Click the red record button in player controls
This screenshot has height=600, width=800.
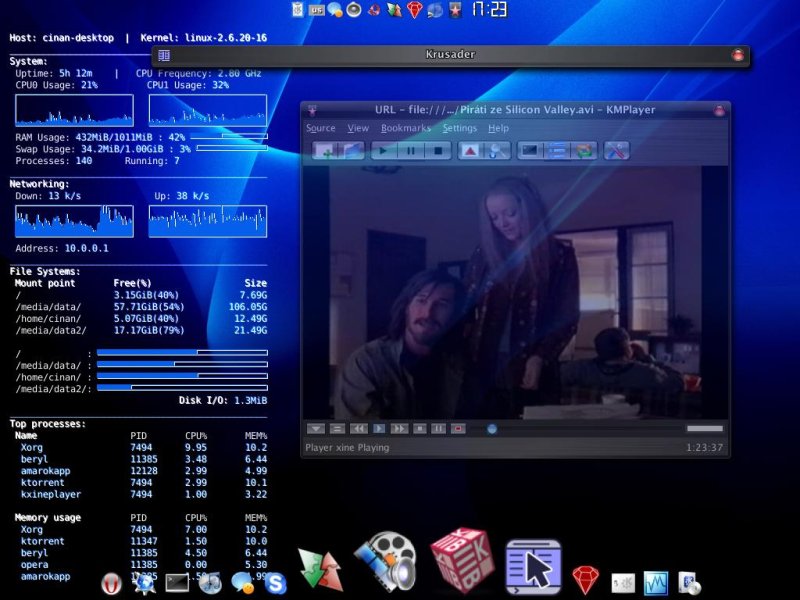(458, 429)
